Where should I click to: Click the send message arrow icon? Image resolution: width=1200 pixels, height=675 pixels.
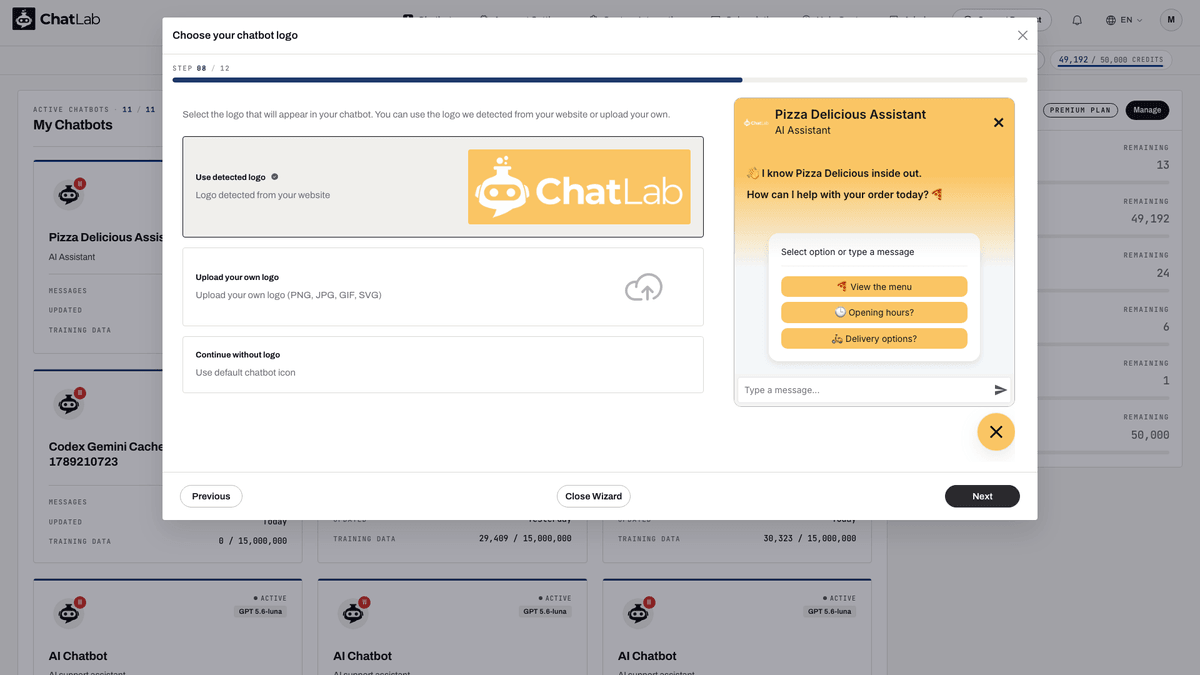pyautogui.click(x=1000, y=390)
